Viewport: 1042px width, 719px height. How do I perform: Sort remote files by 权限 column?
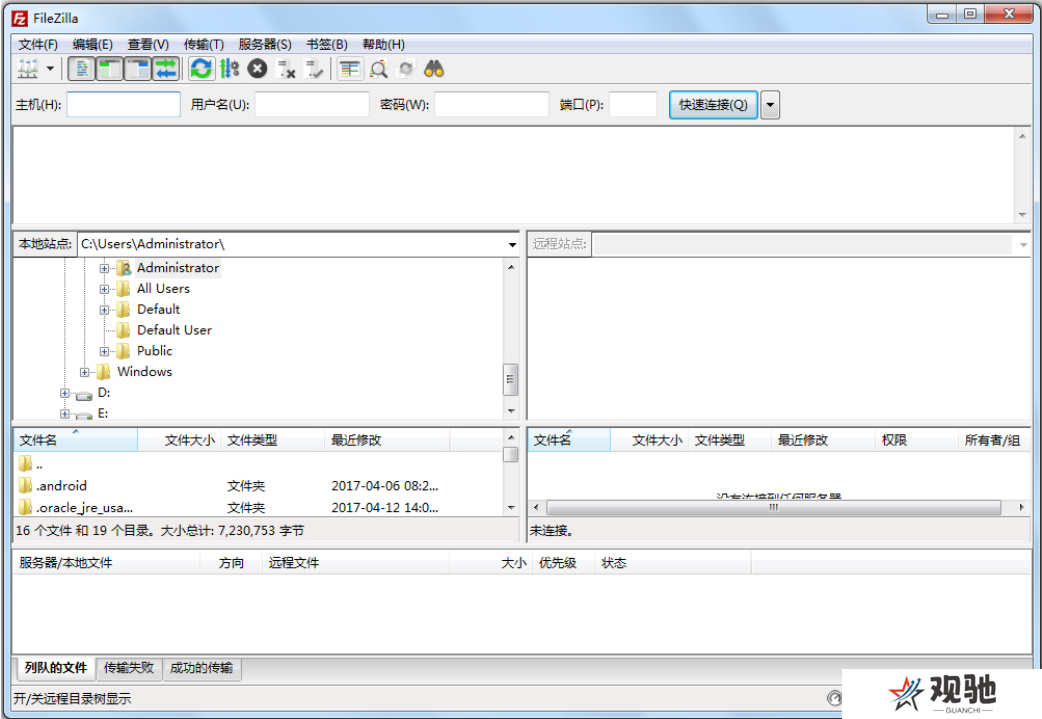tap(916, 440)
